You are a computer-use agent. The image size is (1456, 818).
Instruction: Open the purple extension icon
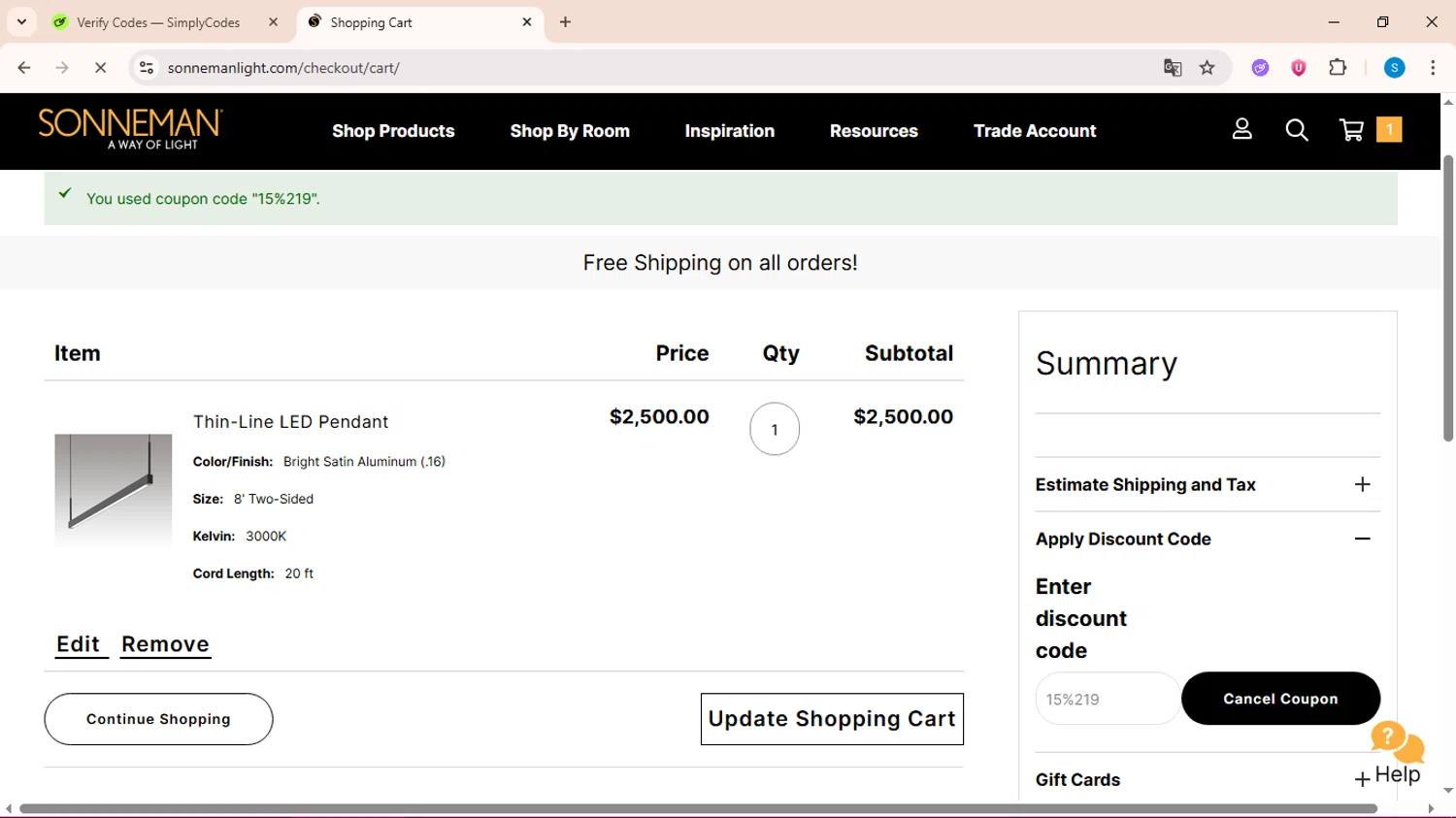pyautogui.click(x=1260, y=68)
